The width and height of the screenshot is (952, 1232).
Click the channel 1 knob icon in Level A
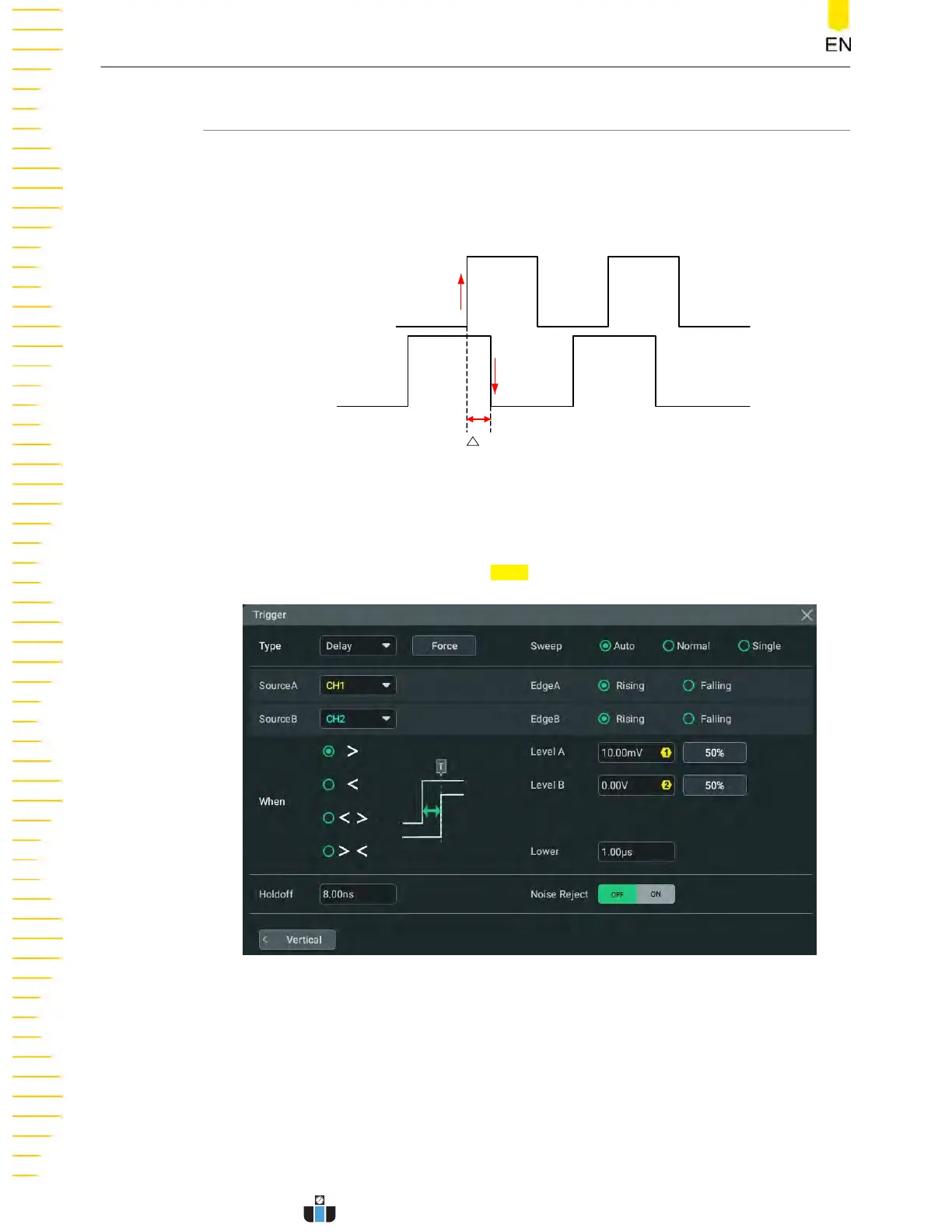click(666, 752)
